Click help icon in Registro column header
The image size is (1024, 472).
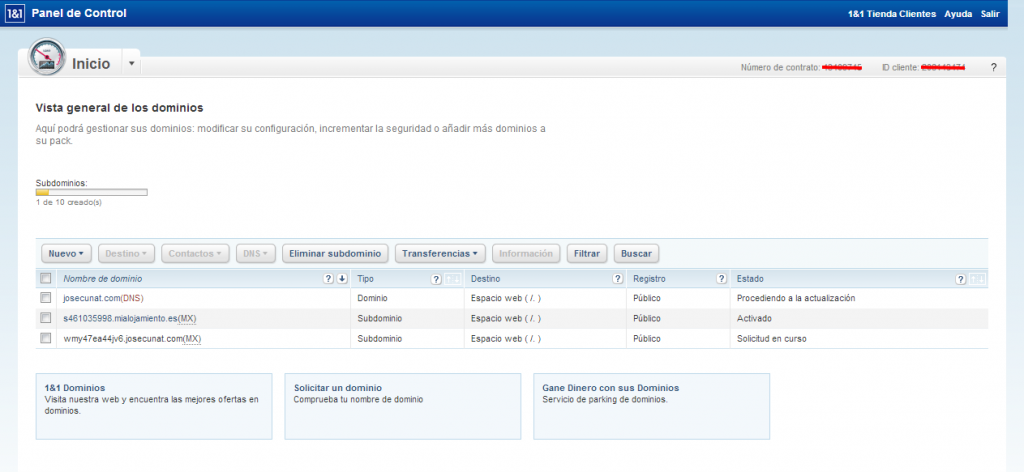721,279
